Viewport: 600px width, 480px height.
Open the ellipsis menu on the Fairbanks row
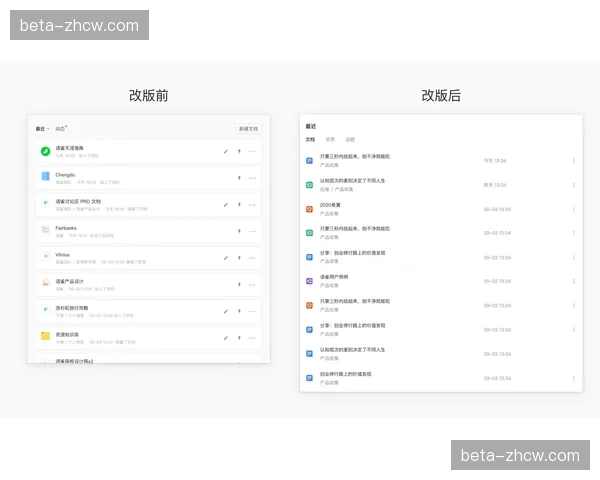(x=252, y=231)
